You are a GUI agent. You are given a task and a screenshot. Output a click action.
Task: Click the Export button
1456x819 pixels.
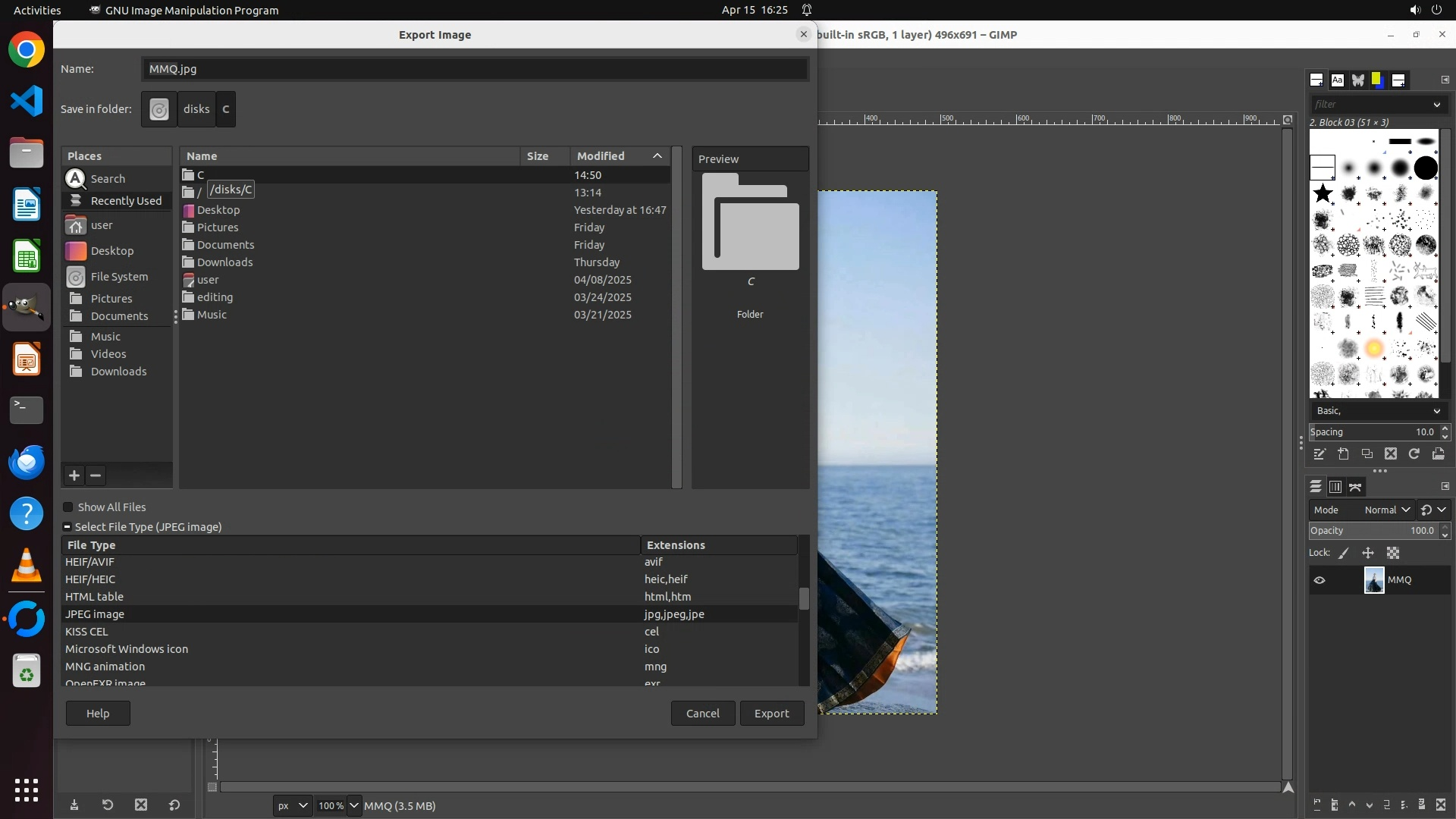(771, 714)
